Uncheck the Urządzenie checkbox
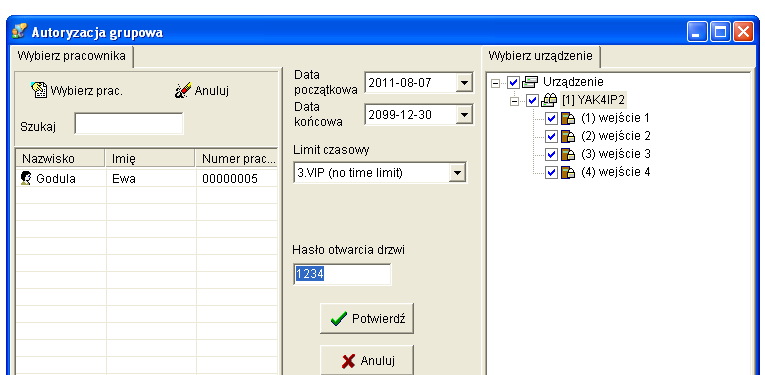 pyautogui.click(x=513, y=82)
